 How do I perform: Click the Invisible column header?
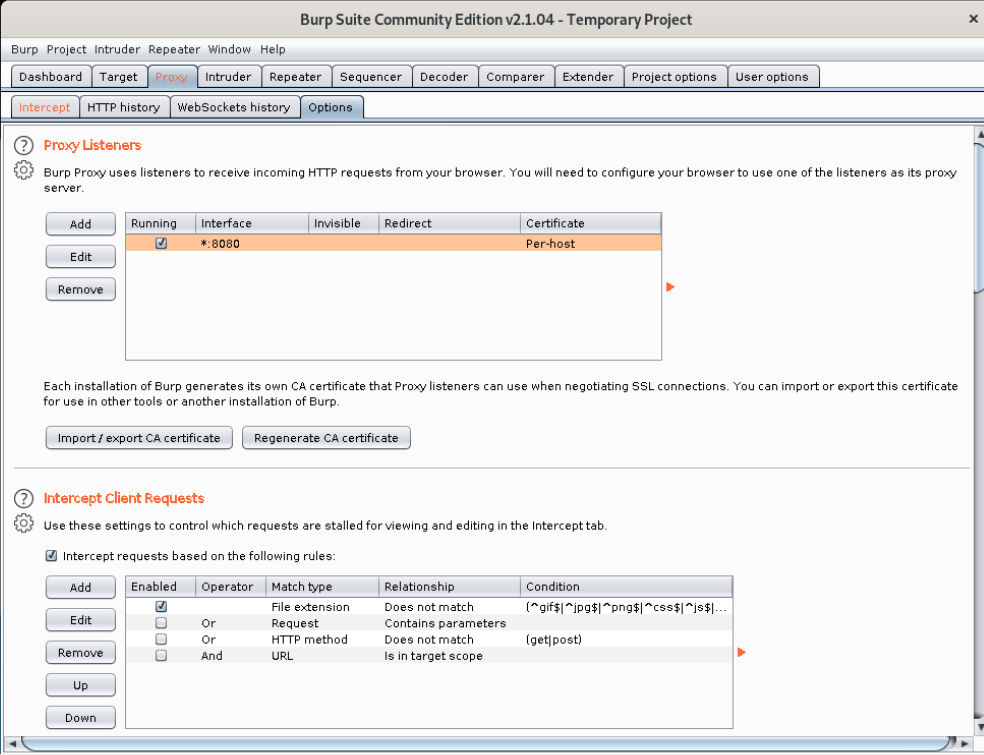pos(343,223)
